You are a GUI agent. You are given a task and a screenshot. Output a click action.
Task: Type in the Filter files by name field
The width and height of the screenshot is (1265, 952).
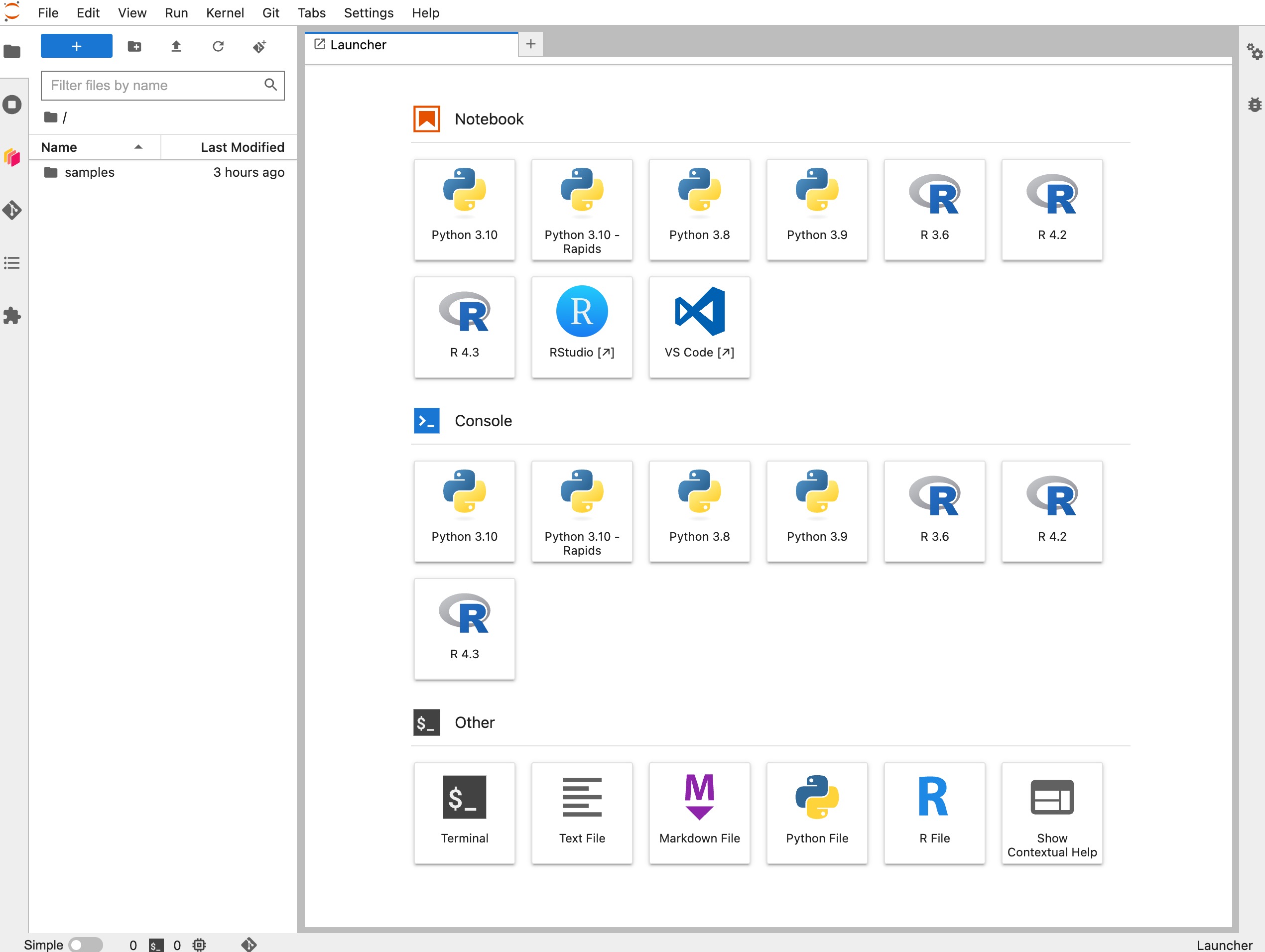click(x=154, y=85)
